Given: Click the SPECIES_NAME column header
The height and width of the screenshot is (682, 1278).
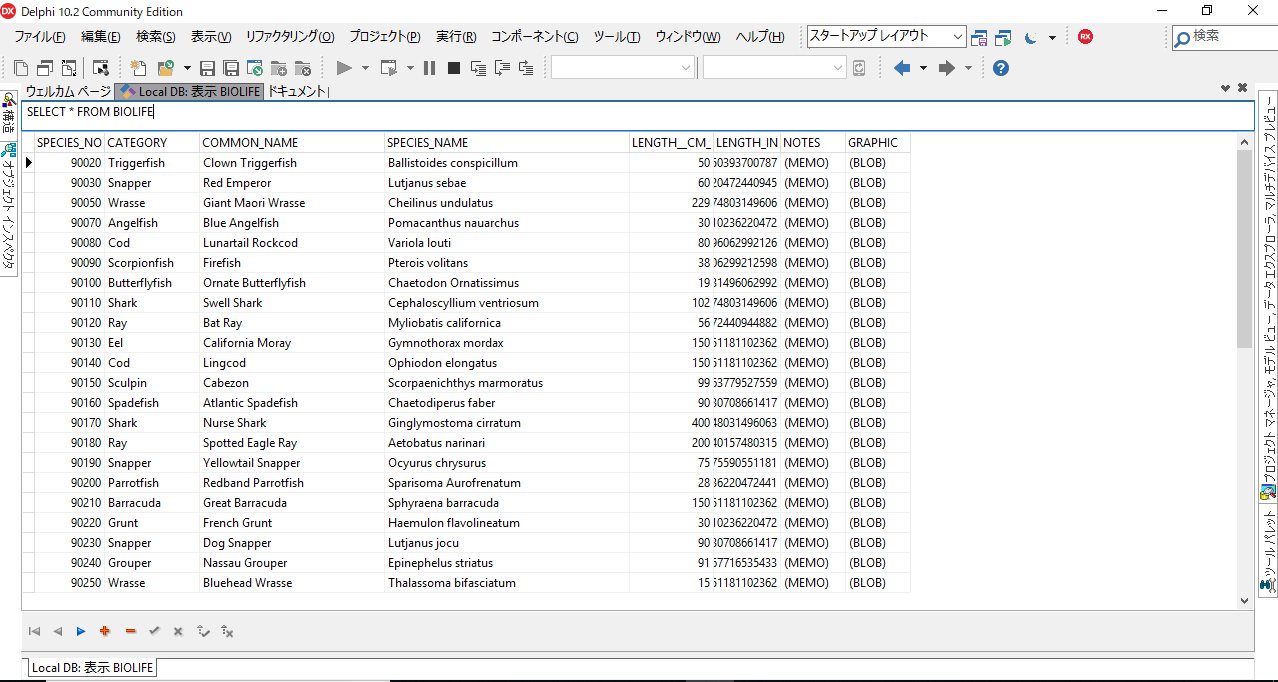Looking at the screenshot, I should 427,143.
